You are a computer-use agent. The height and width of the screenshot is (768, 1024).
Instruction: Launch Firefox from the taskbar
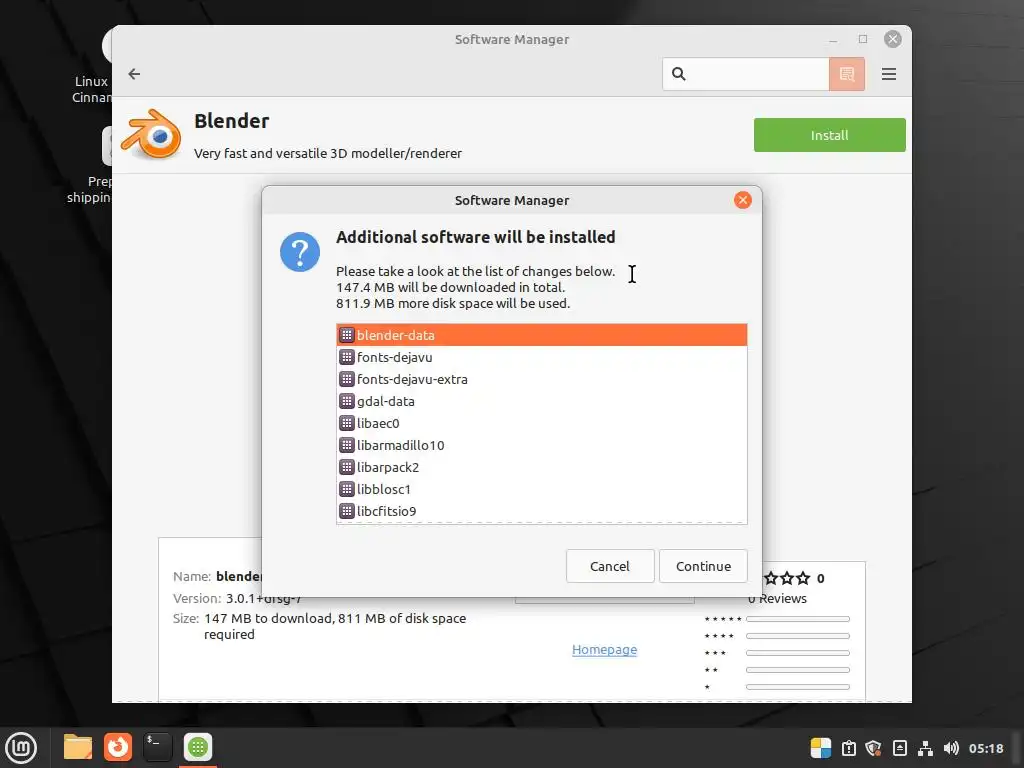118,747
